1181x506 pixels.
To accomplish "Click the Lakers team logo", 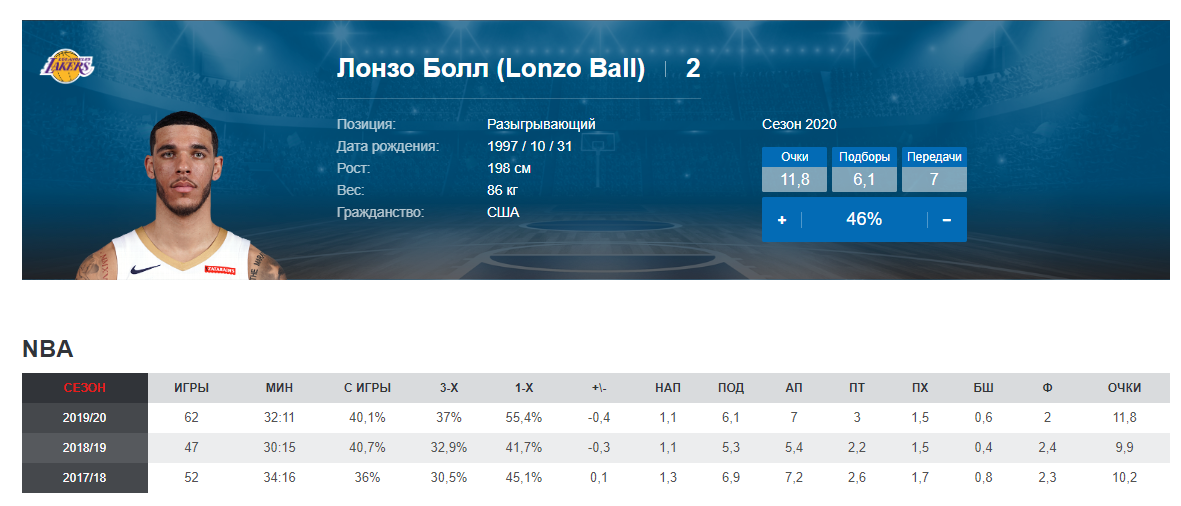I will (x=67, y=64).
